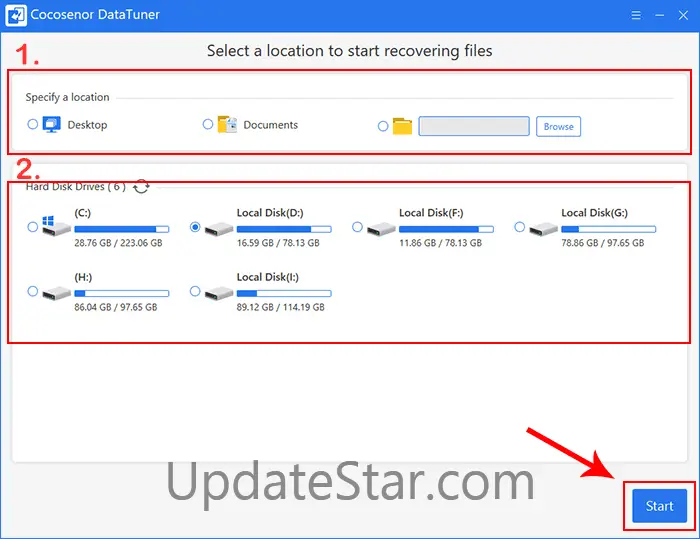Click the "Documents" label
700x539 pixels.
pos(271,125)
